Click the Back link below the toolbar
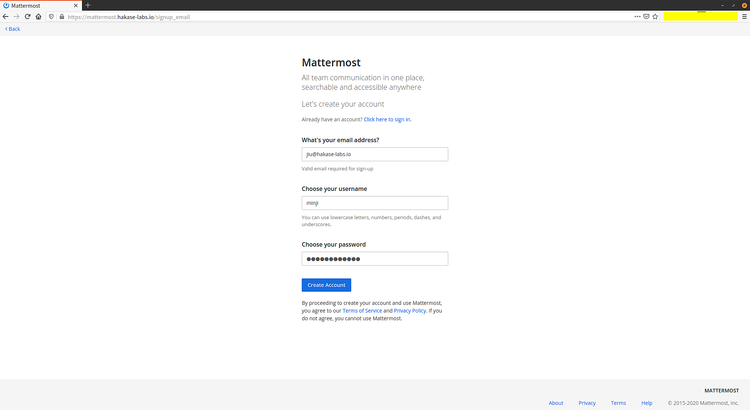Image resolution: width=750 pixels, height=410 pixels. tap(12, 29)
